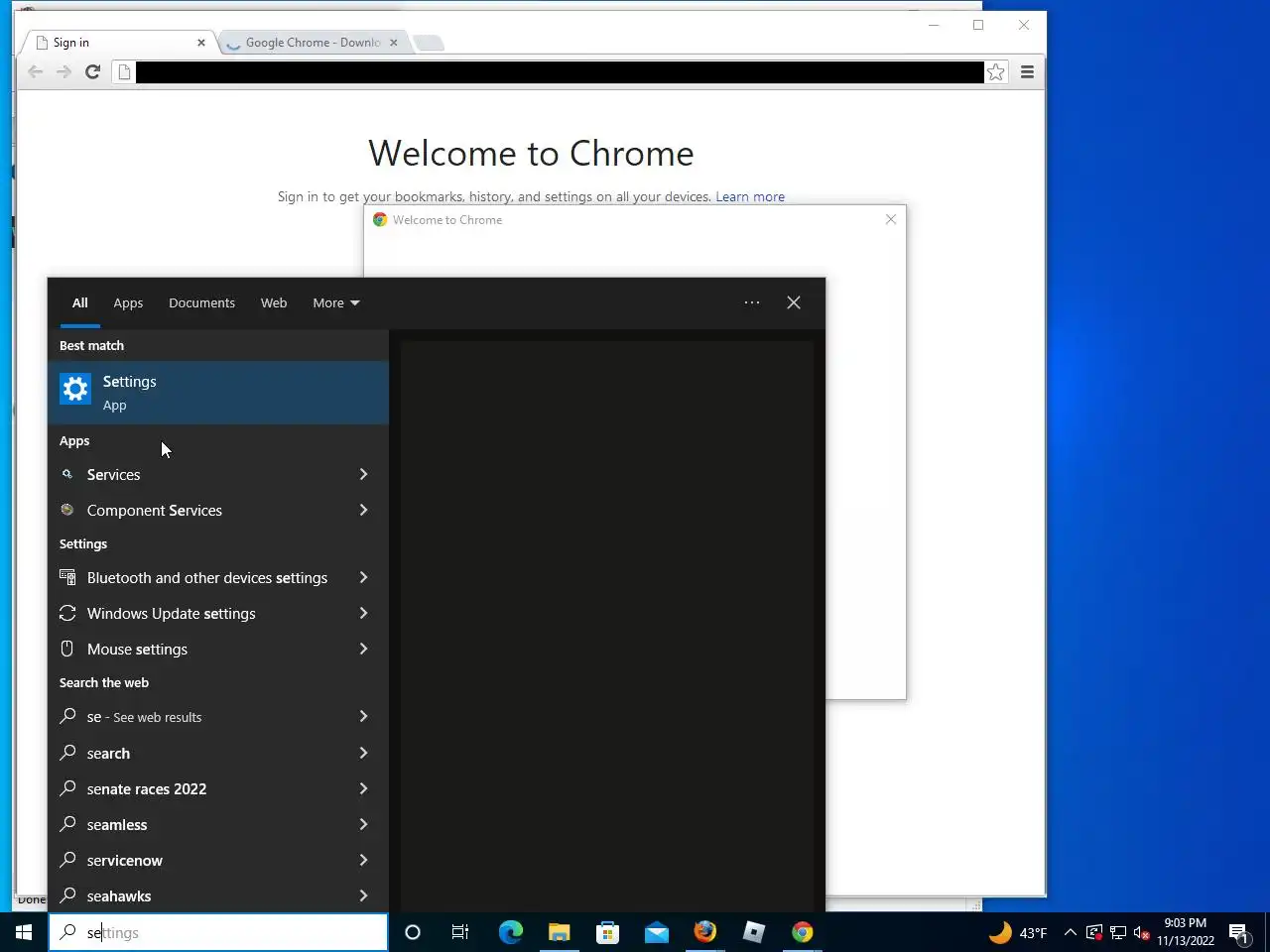Open Mail app from taskbar

pyautogui.click(x=656, y=932)
